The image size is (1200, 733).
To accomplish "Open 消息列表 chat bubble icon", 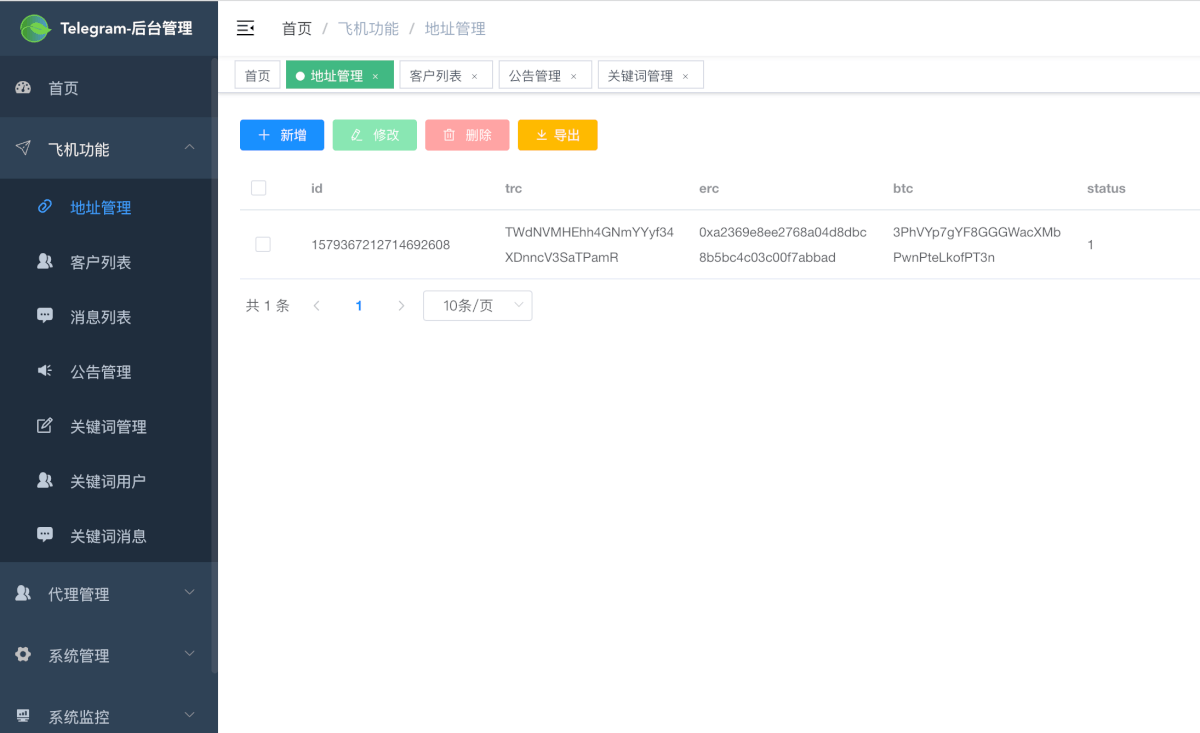I will click(44, 316).
